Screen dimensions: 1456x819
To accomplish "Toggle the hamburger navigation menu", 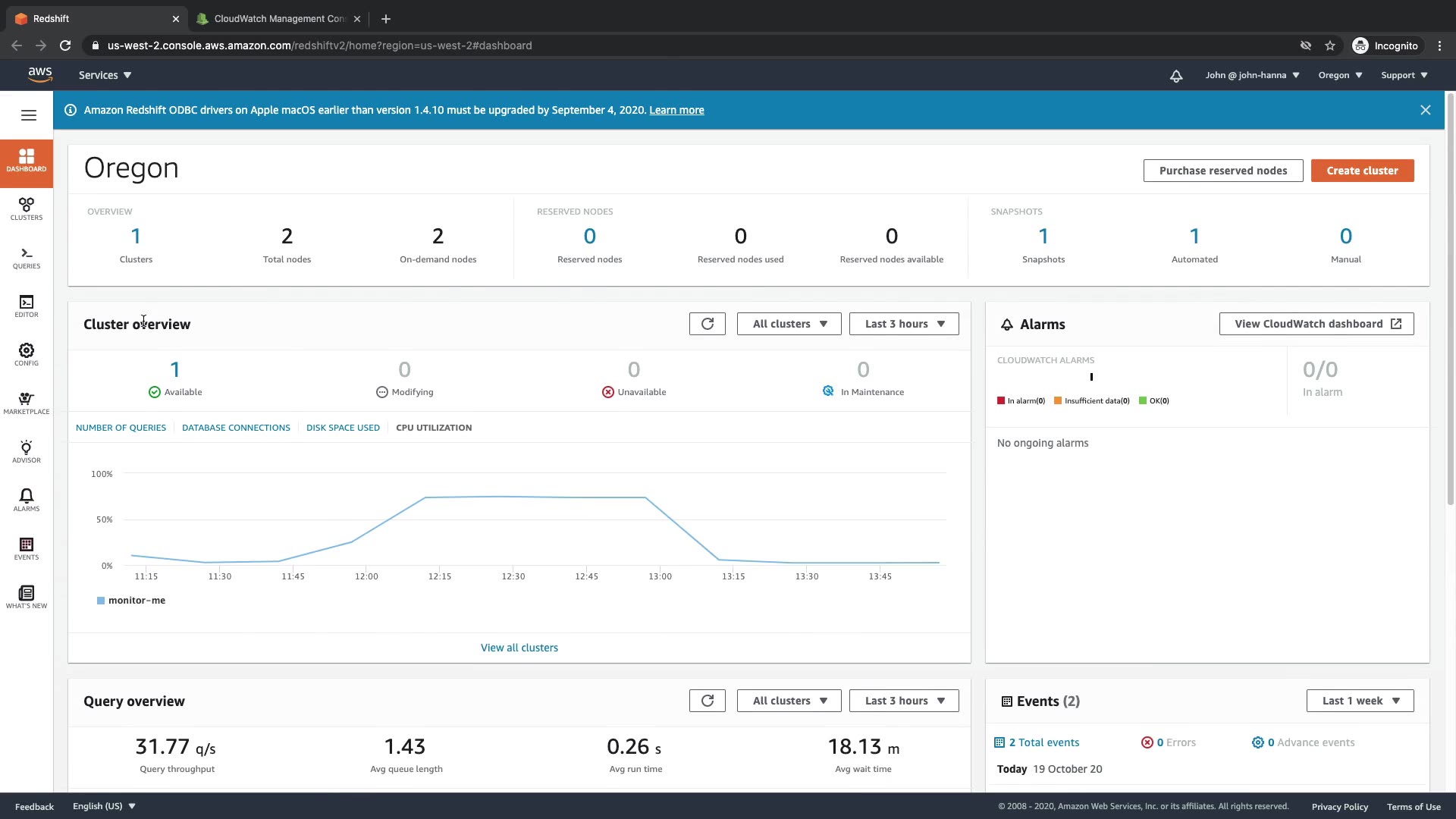I will pyautogui.click(x=29, y=115).
